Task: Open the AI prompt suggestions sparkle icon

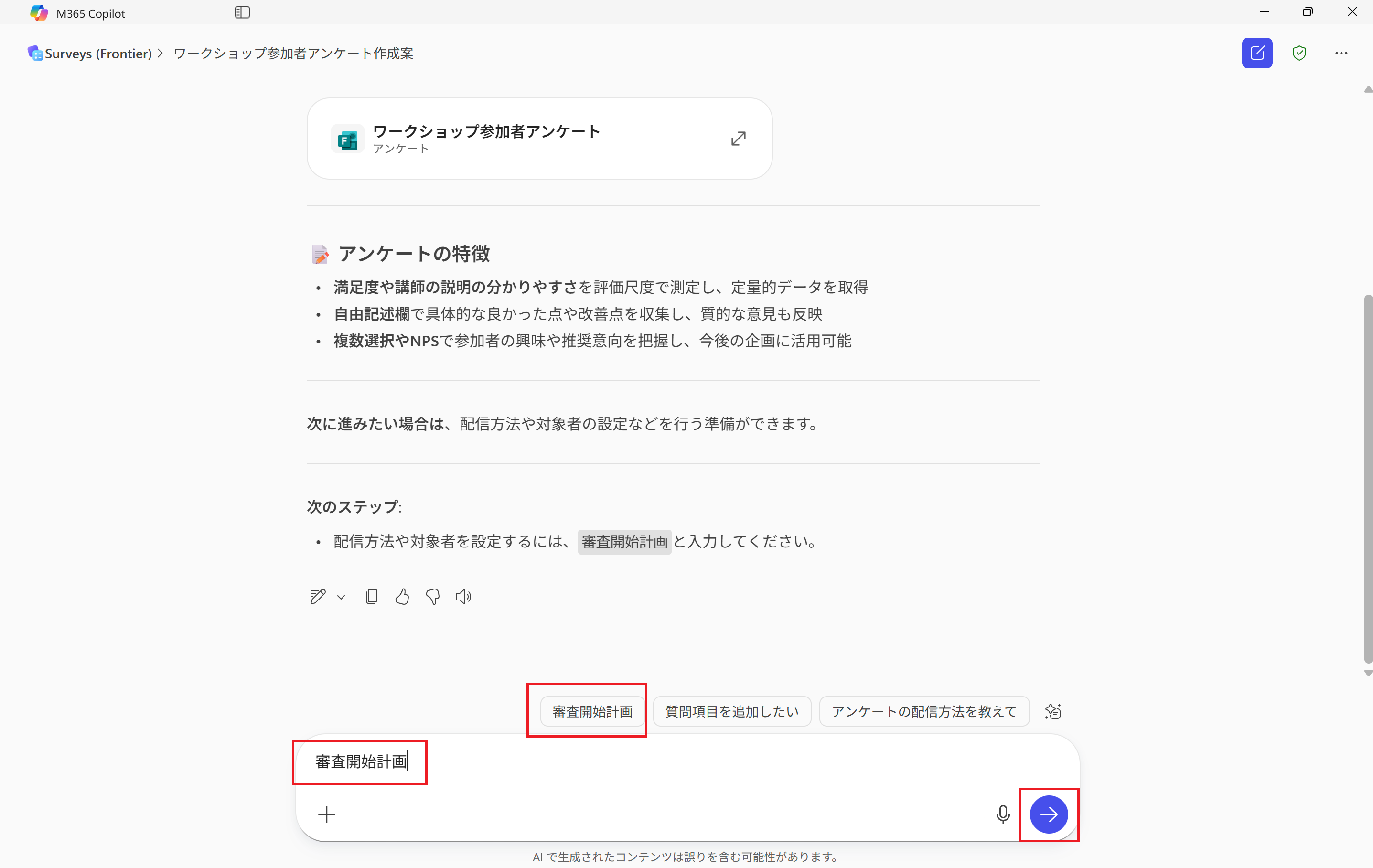Action: [x=1052, y=711]
